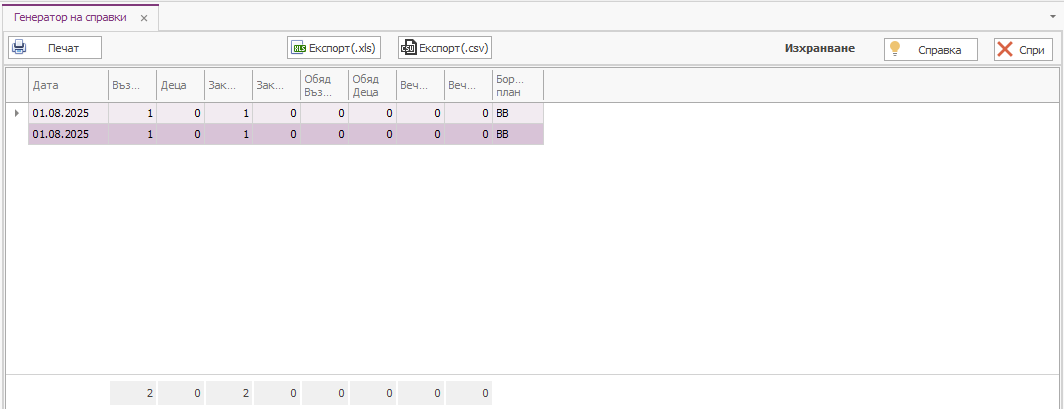
Task: Click the Обяд Въз... column header
Action: 324,85
